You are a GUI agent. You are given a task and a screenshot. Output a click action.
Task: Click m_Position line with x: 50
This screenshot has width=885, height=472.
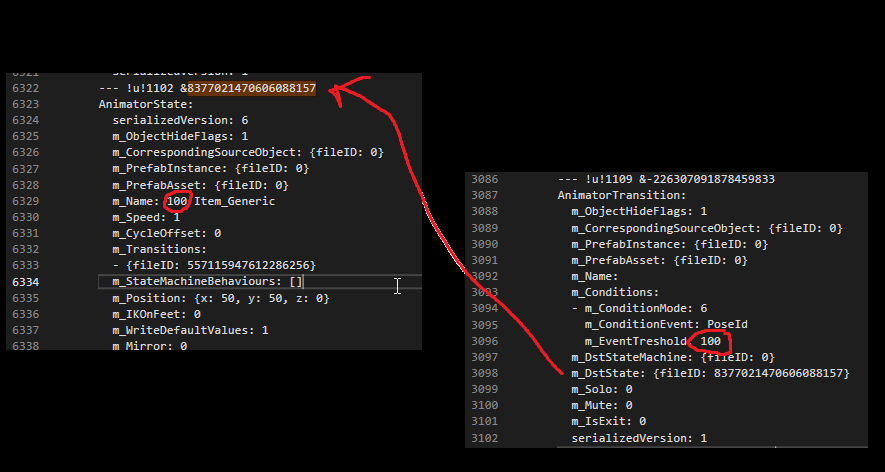221,298
